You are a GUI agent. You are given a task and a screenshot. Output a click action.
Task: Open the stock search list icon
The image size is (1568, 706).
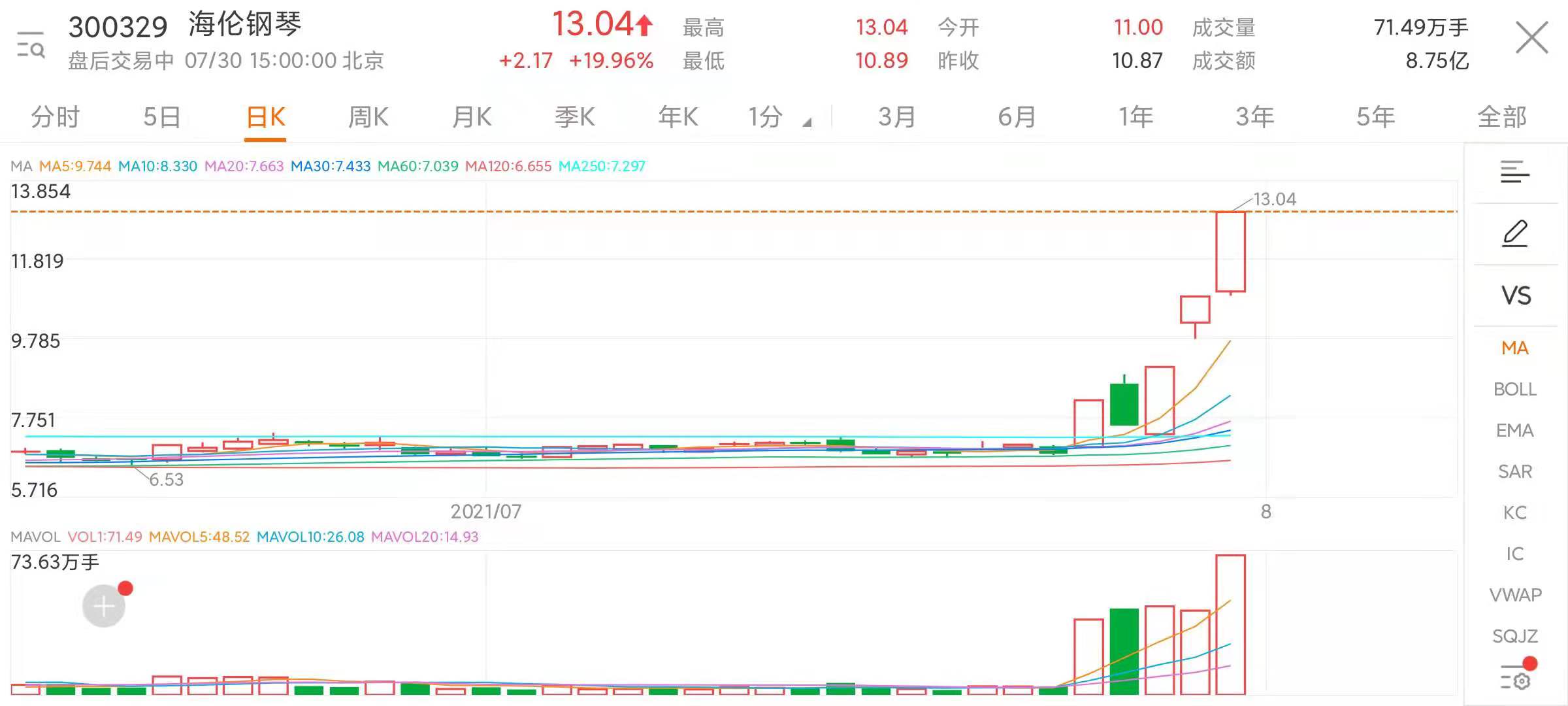(31, 44)
